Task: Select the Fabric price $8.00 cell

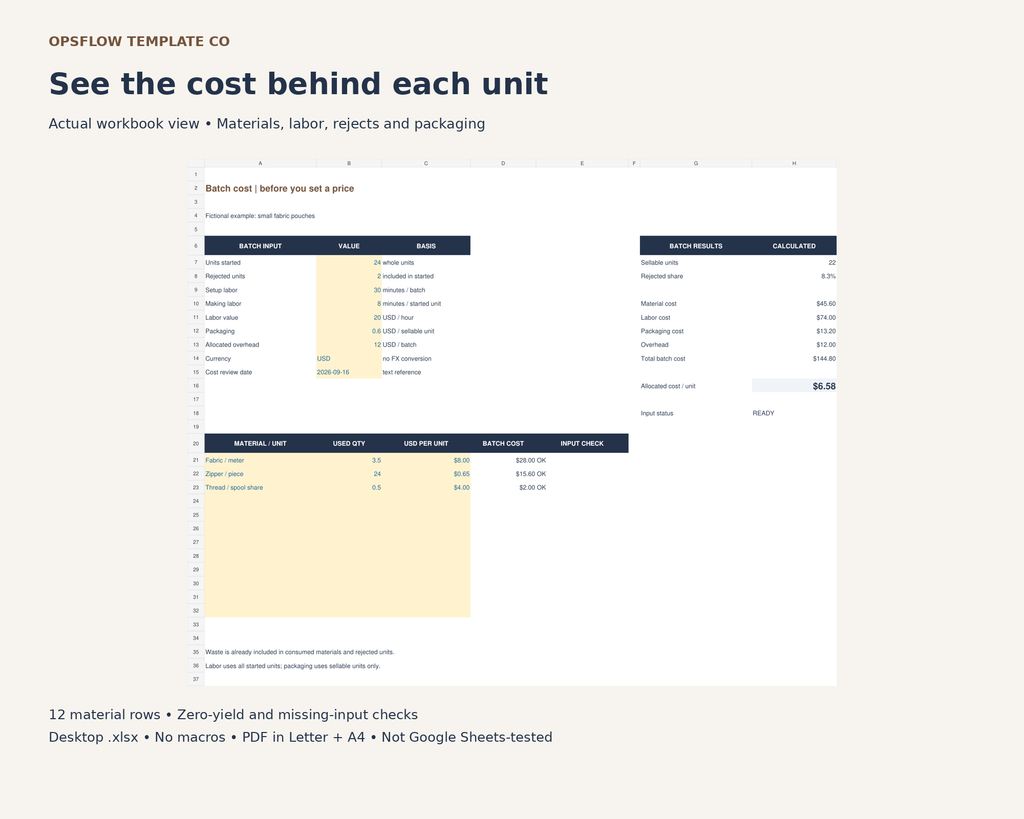Action: click(x=426, y=460)
